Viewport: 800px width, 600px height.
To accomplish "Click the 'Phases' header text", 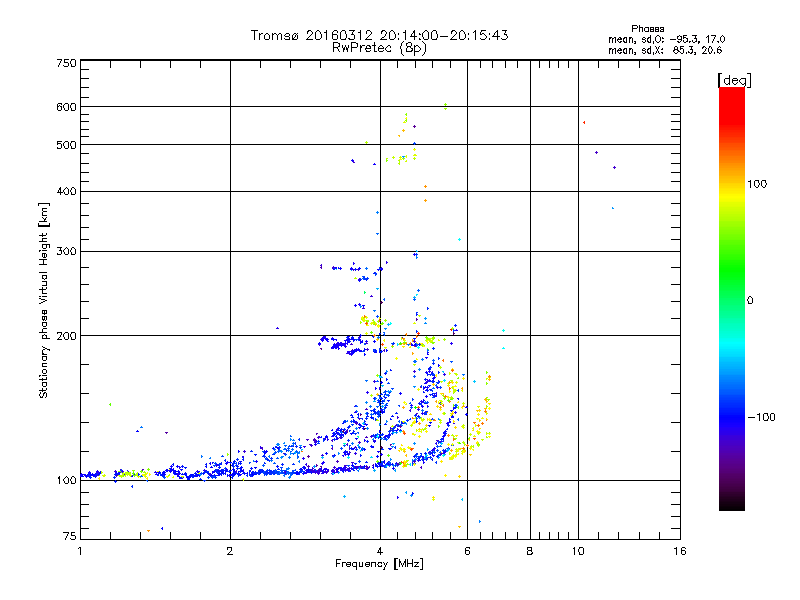I will click(x=647, y=29).
